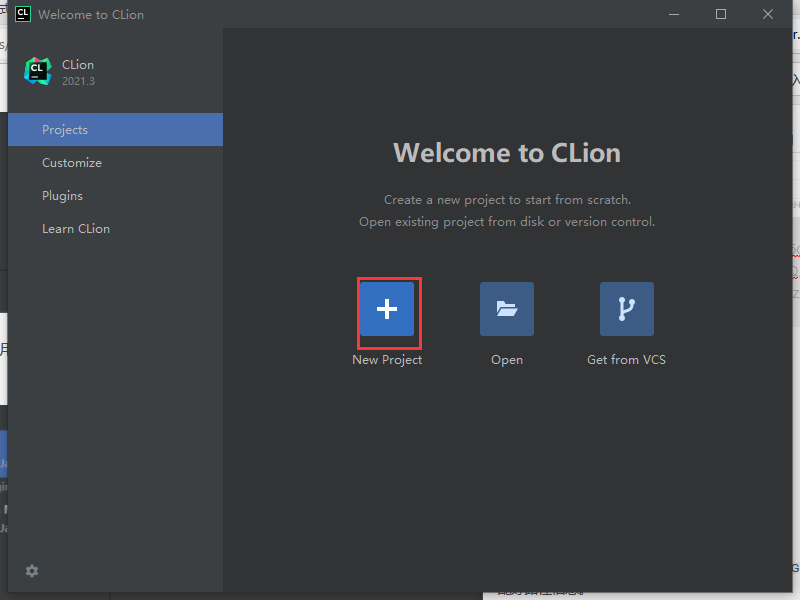Click the CLion 2021.3 version text

(78, 81)
